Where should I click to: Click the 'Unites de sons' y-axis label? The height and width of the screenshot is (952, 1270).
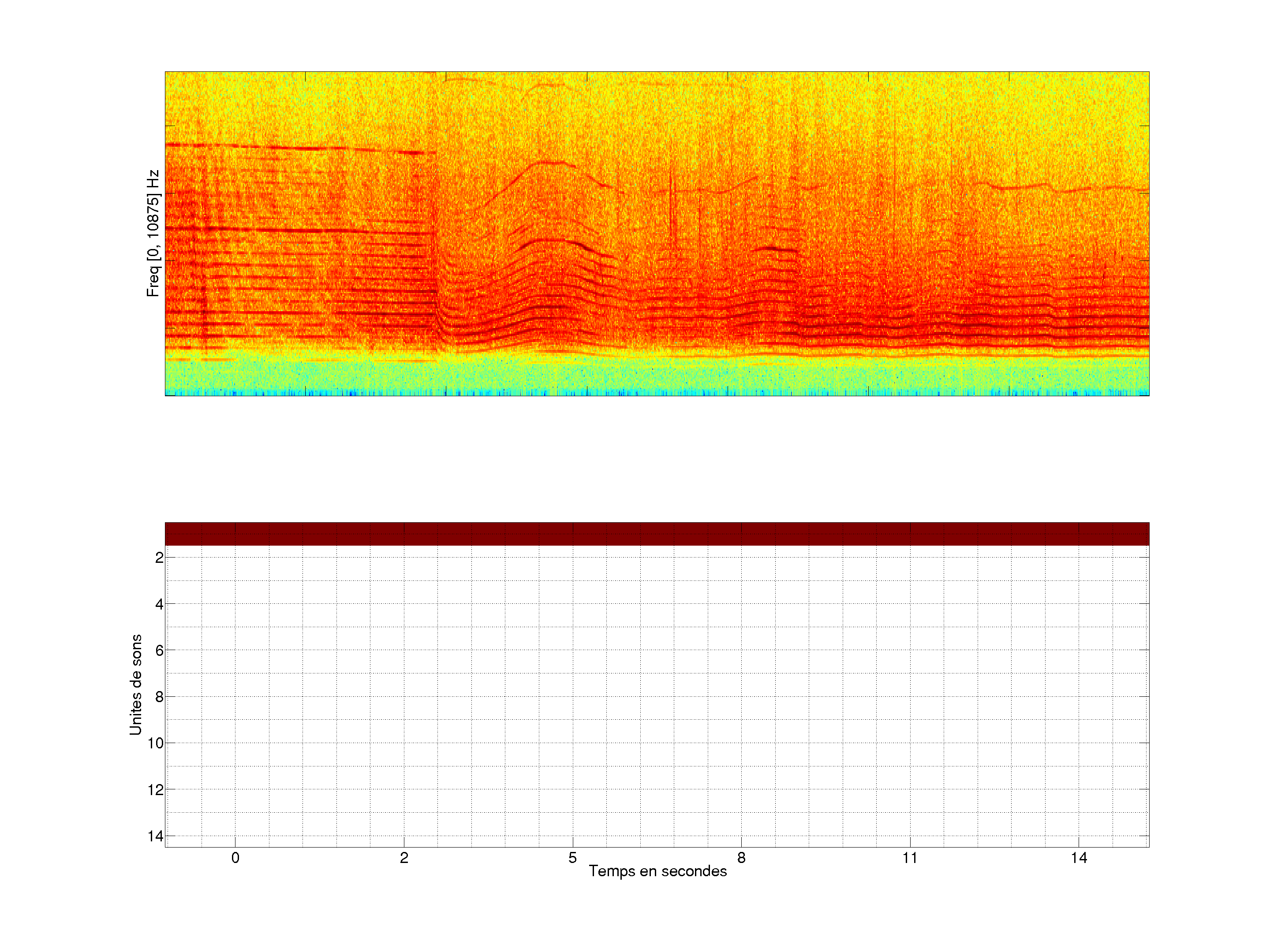(x=136, y=684)
